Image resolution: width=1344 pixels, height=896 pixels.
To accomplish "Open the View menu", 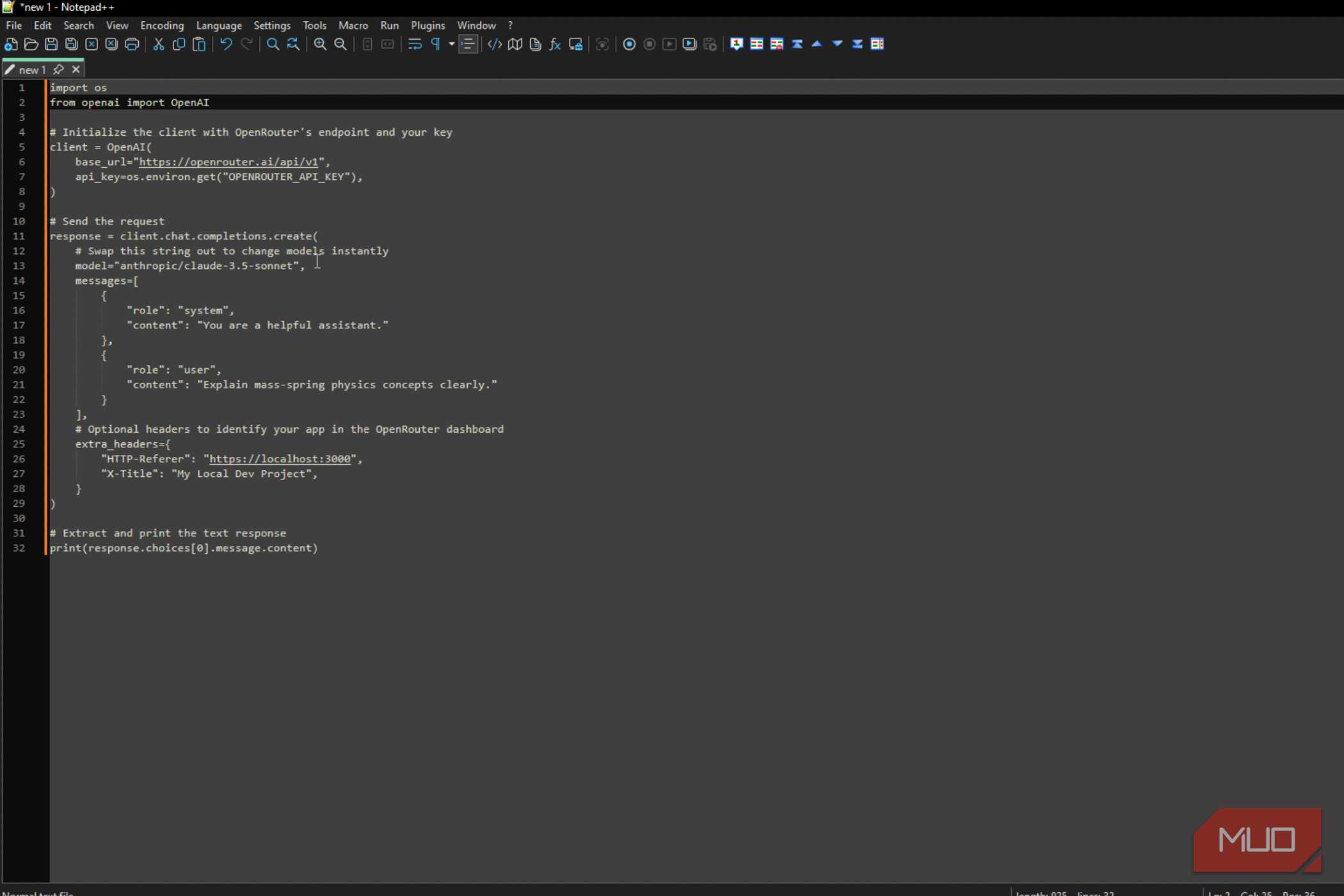I will click(117, 26).
